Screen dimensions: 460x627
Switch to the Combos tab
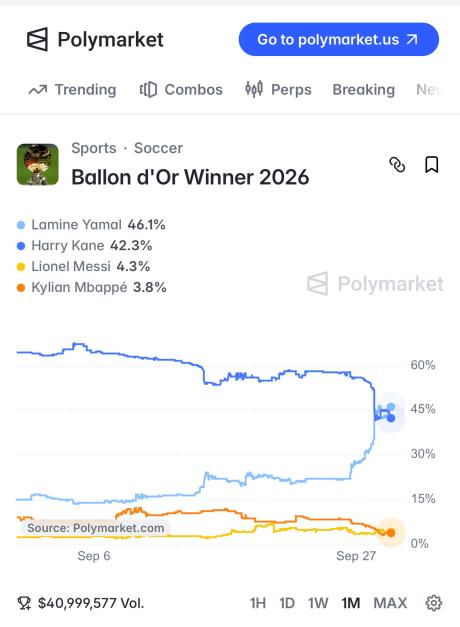(x=181, y=90)
